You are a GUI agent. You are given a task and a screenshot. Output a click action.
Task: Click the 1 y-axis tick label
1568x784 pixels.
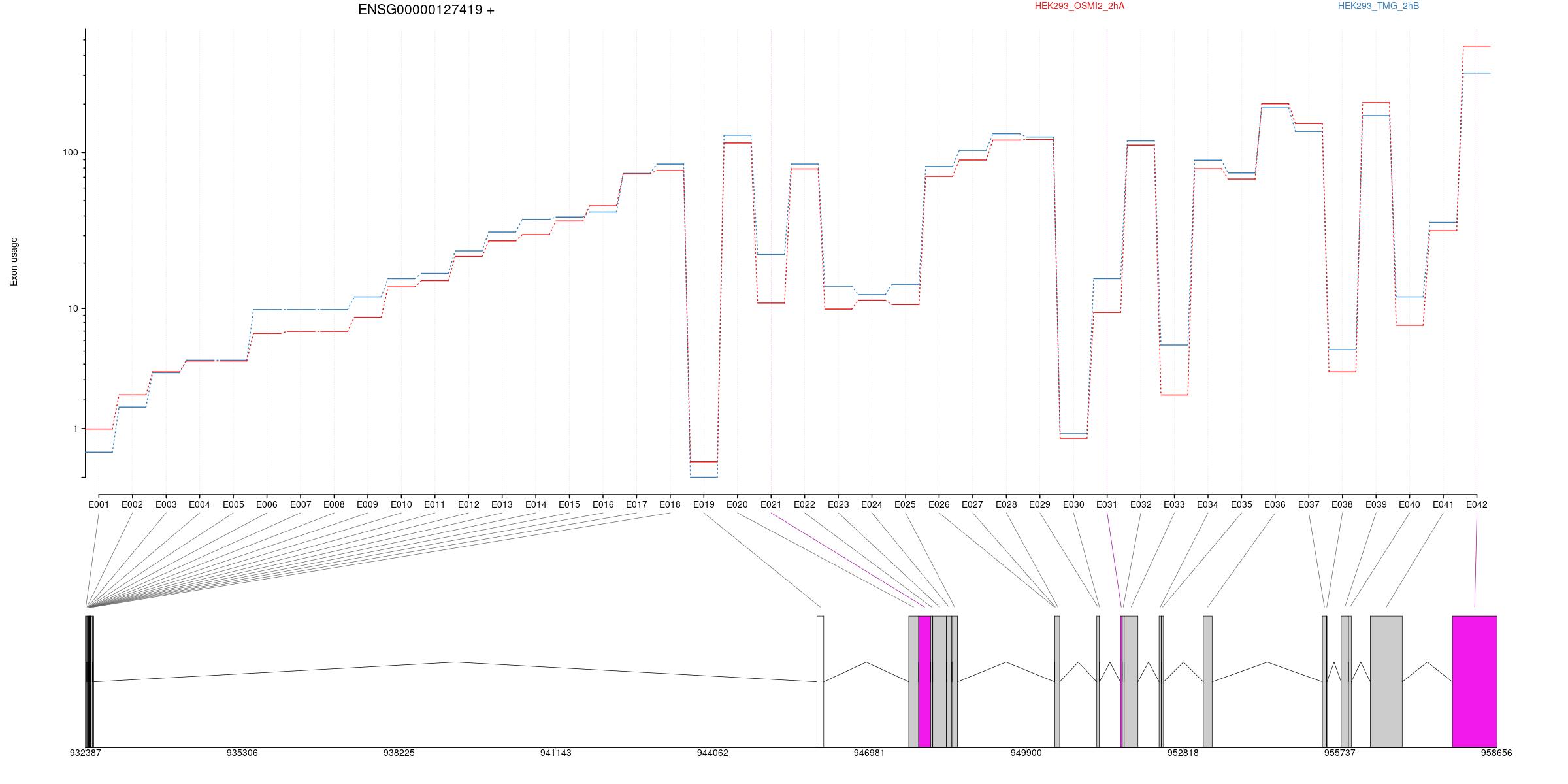75,429
